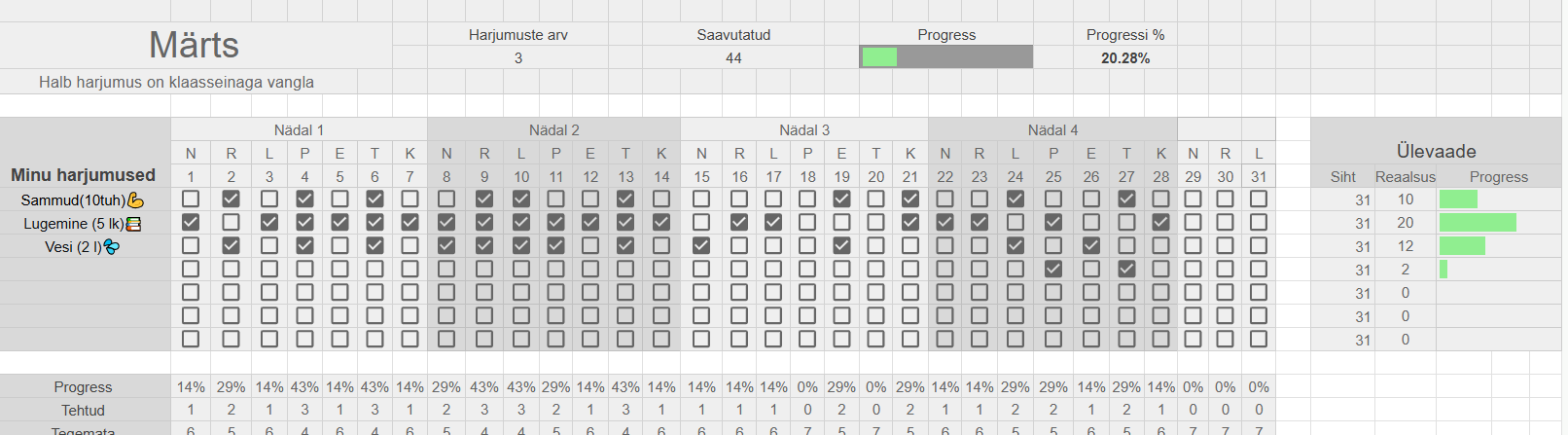The image size is (1568, 435).
Task: Click the water drop emoji beside Vesi
Action: point(112,247)
